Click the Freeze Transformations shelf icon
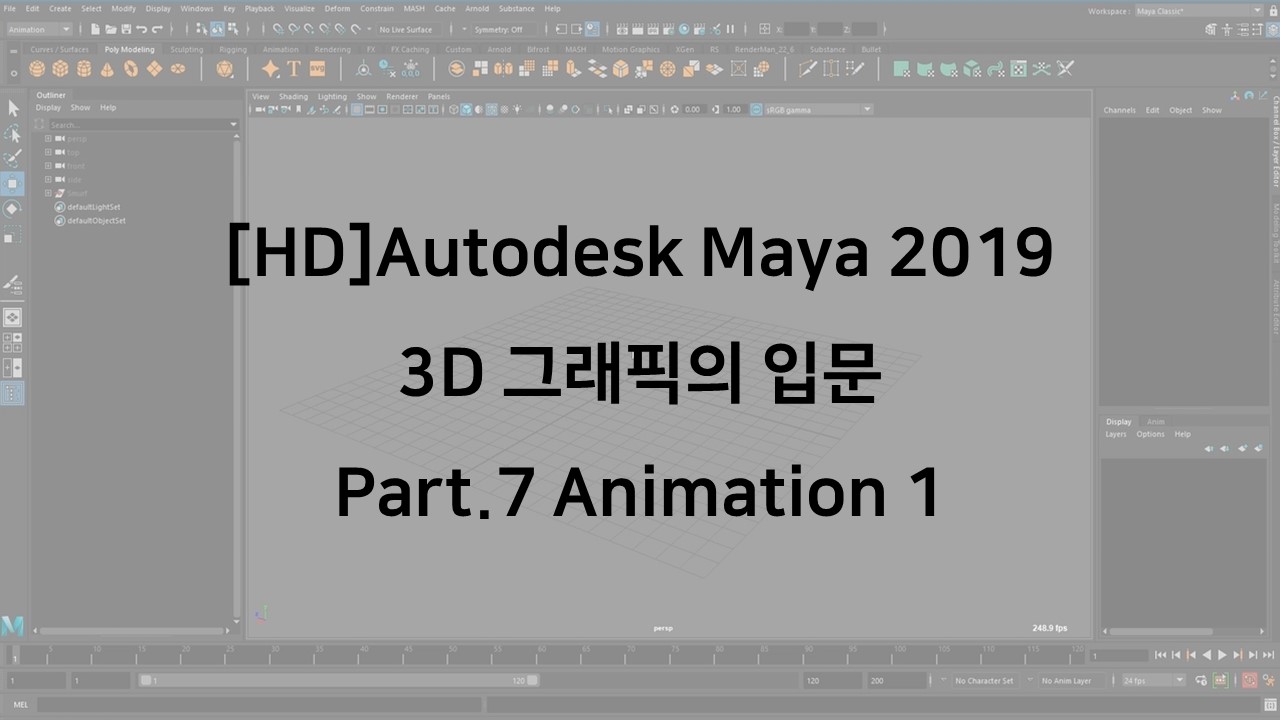The height and width of the screenshot is (720, 1280). [x=411, y=69]
